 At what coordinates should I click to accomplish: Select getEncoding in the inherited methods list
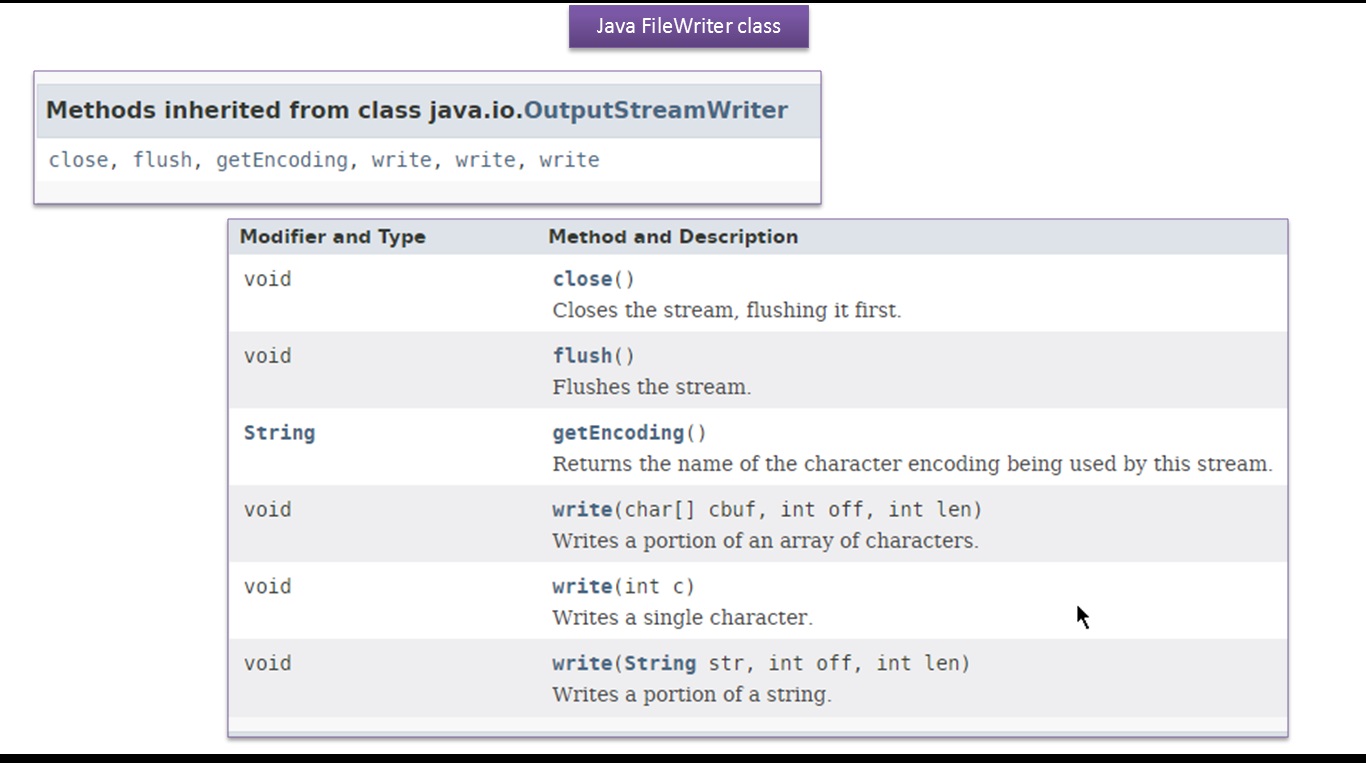282,160
